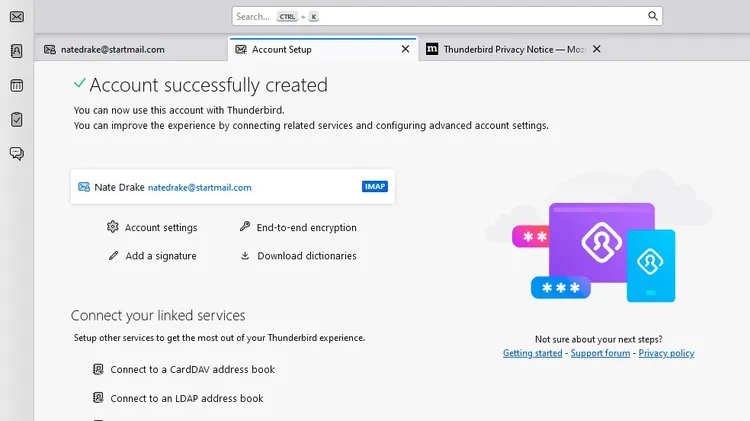
Task: Click the mail icon on natedrake tab
Action: click(50, 49)
